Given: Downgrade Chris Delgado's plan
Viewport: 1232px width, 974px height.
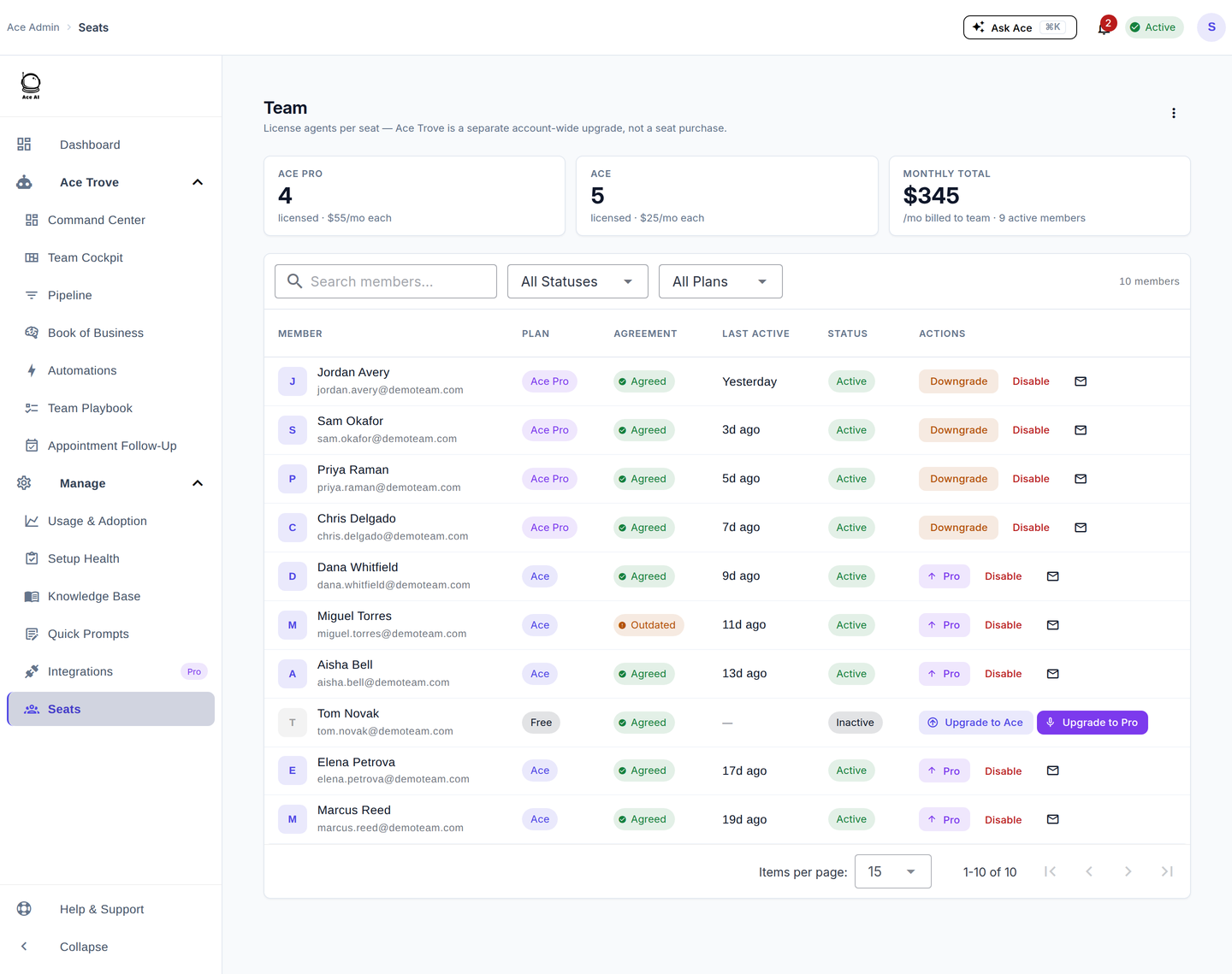Looking at the screenshot, I should click(958, 528).
